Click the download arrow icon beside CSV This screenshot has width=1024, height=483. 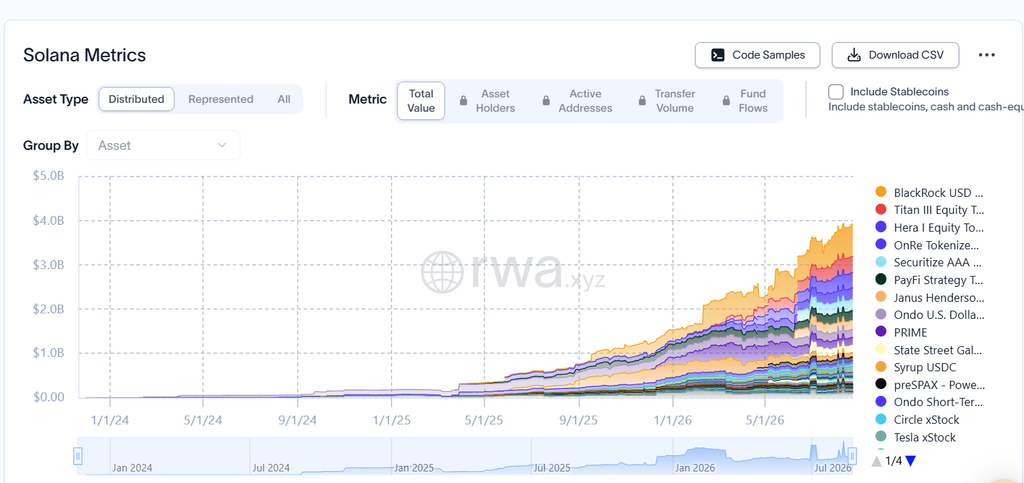click(x=854, y=55)
